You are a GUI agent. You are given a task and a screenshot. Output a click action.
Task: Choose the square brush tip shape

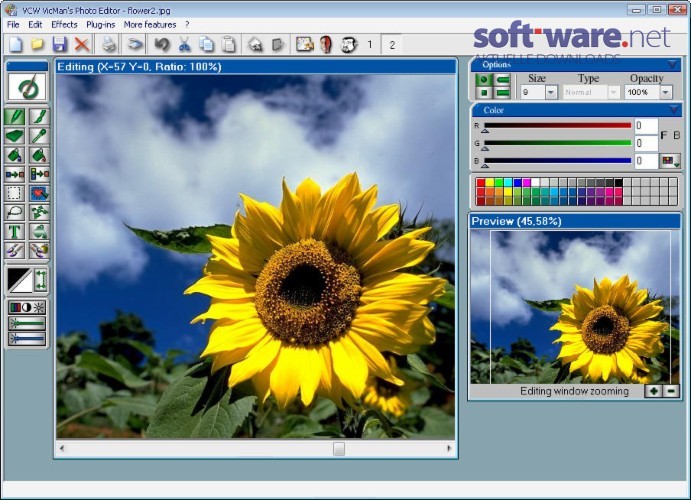(x=484, y=93)
